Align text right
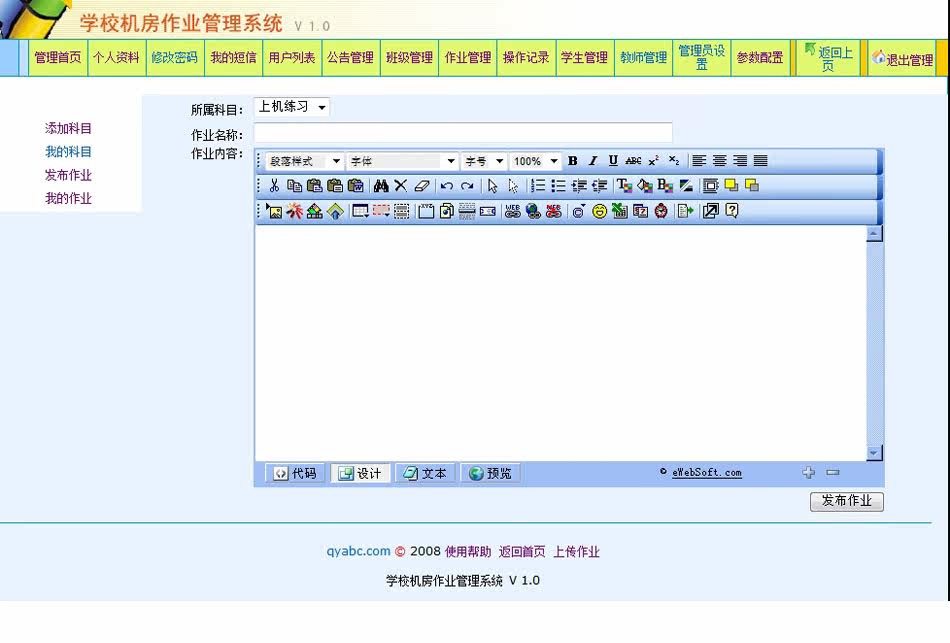The width and height of the screenshot is (950, 643). (x=740, y=161)
